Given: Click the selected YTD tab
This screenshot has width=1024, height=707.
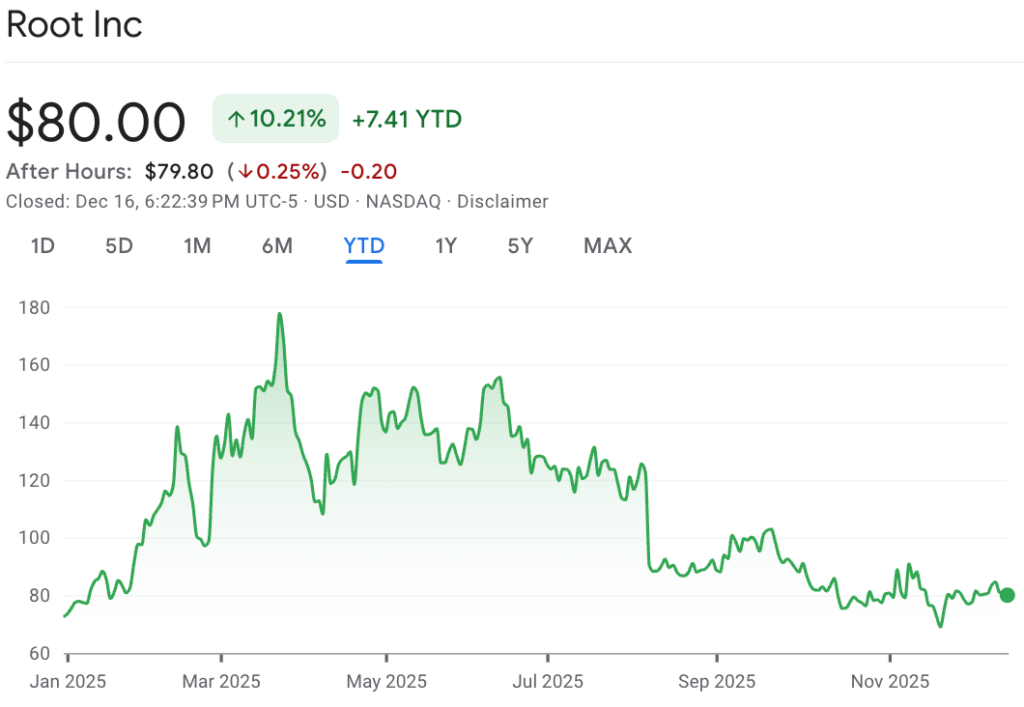Looking at the screenshot, I should click(x=364, y=245).
